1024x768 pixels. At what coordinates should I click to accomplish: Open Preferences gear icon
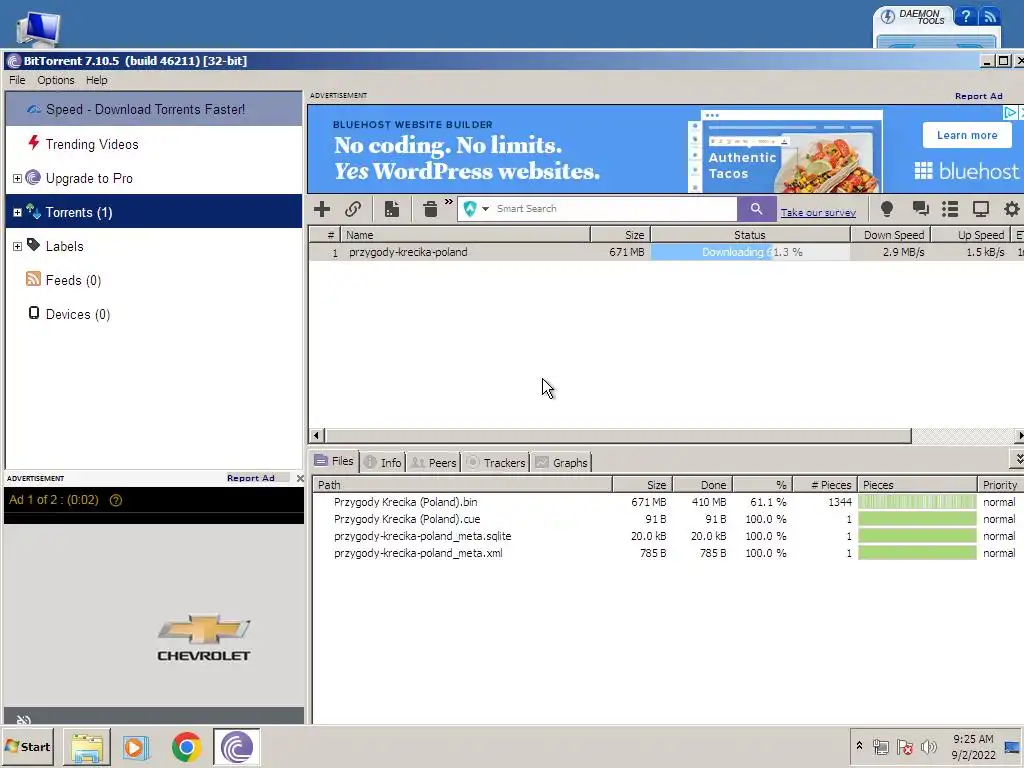click(x=1012, y=209)
